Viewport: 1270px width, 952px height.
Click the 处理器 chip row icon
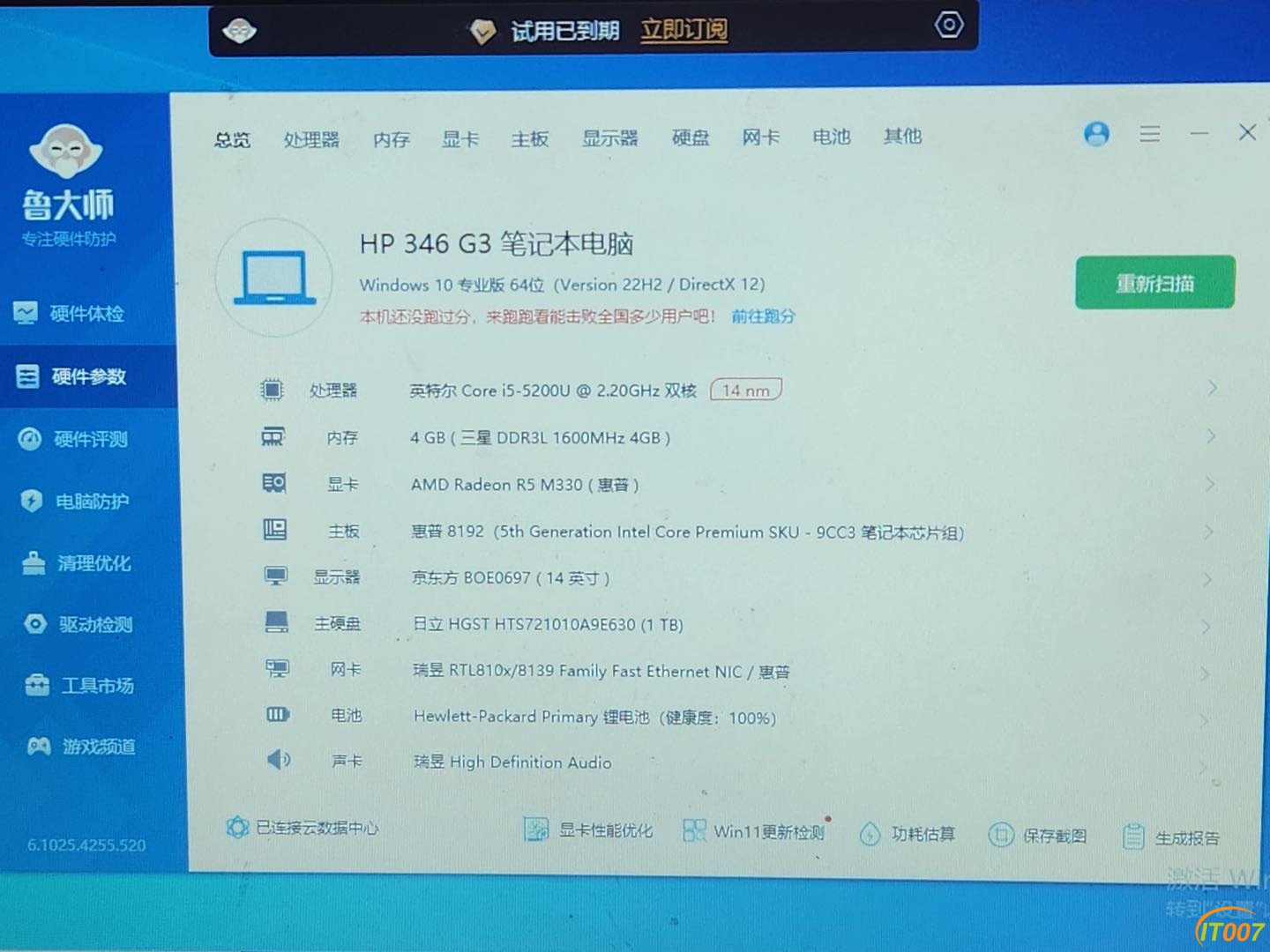click(273, 390)
